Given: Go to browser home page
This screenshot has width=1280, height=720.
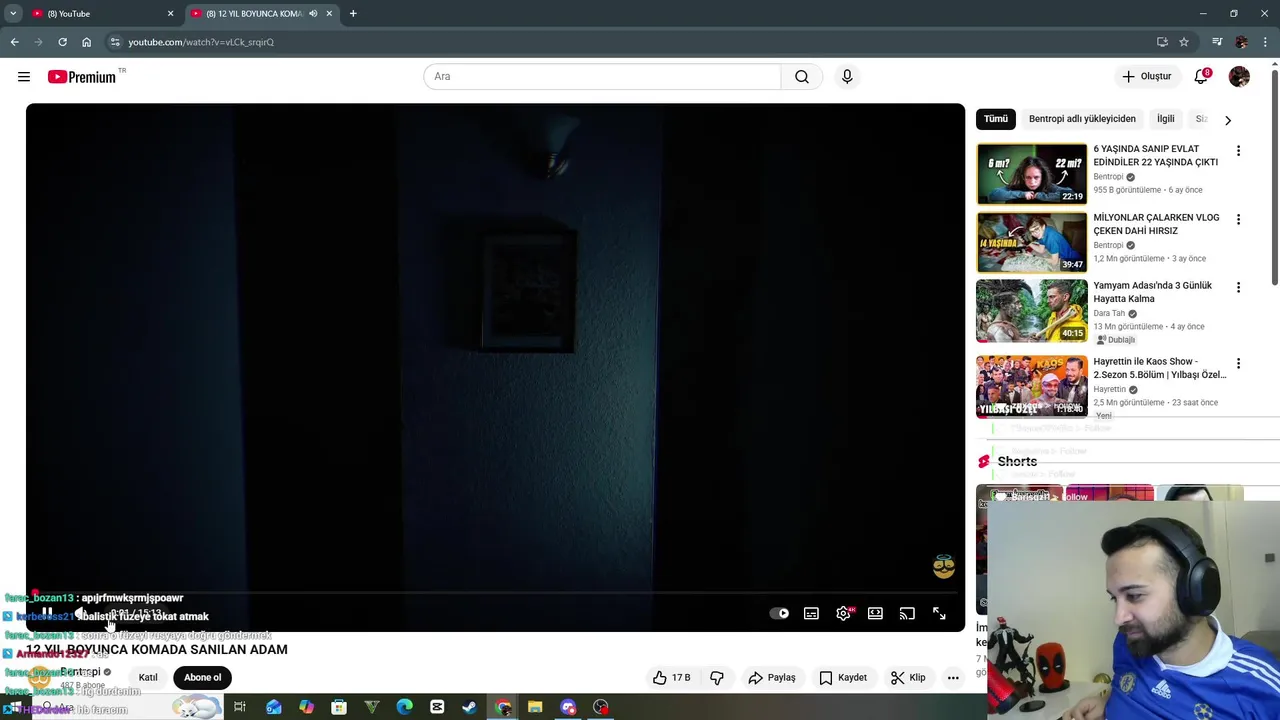Looking at the screenshot, I should (86, 42).
